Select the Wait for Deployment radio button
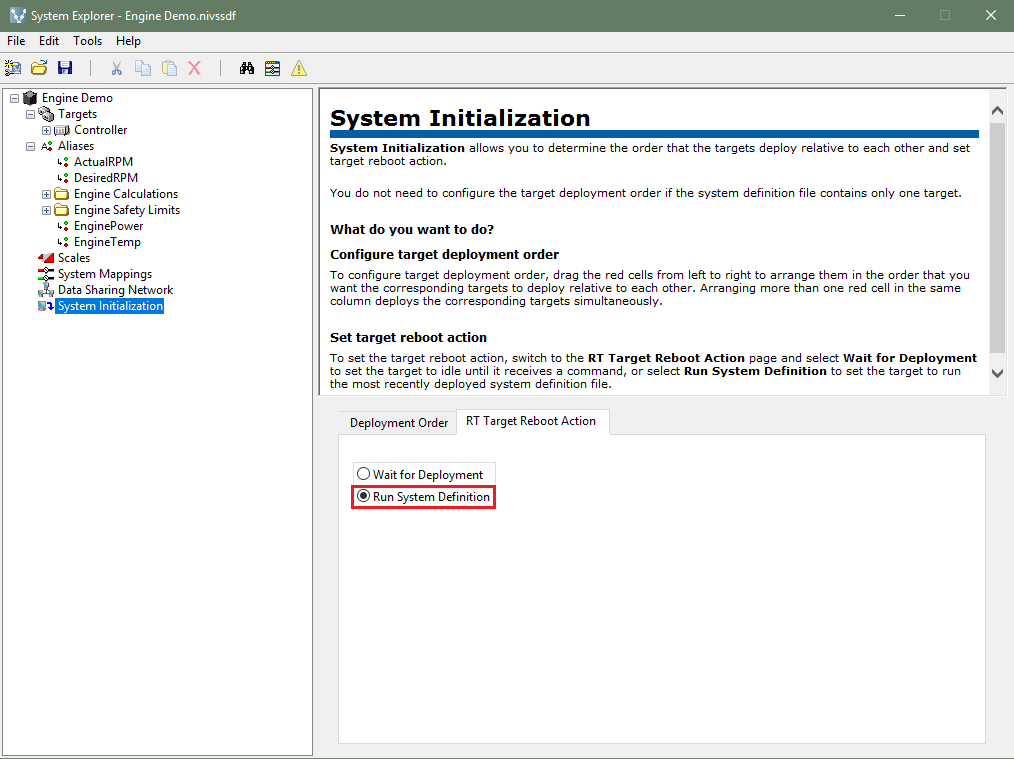1014x759 pixels. 363,474
